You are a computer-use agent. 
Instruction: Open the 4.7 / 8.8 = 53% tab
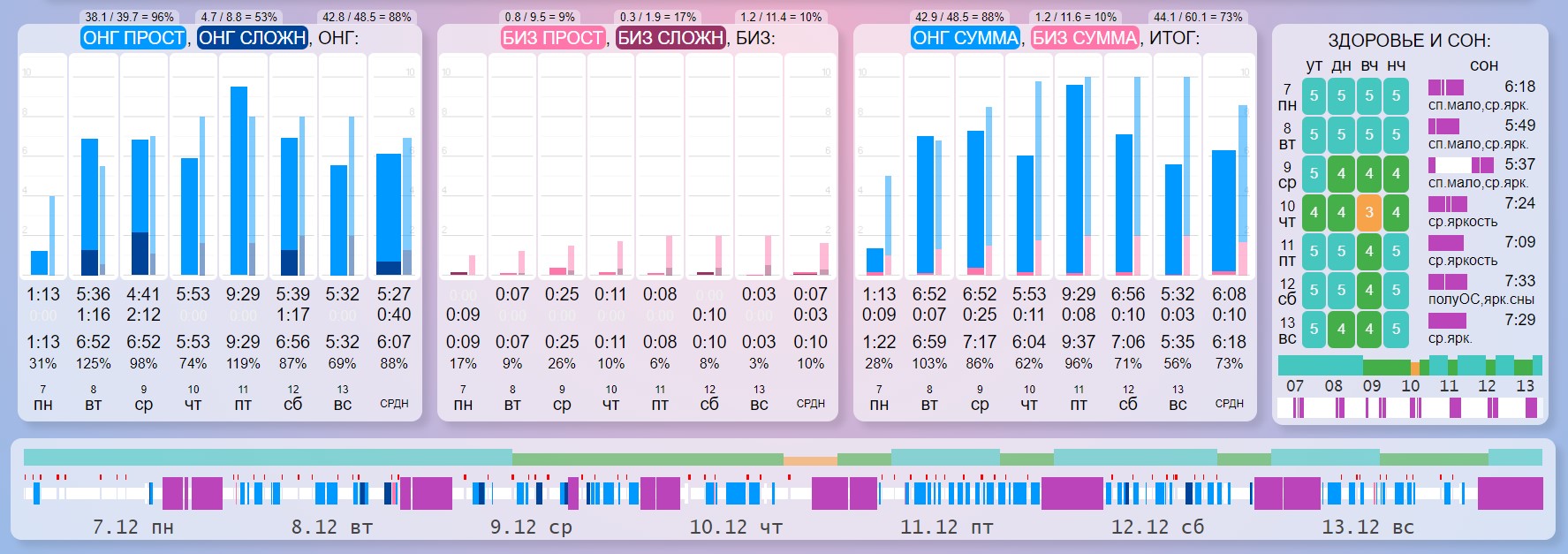(x=239, y=17)
